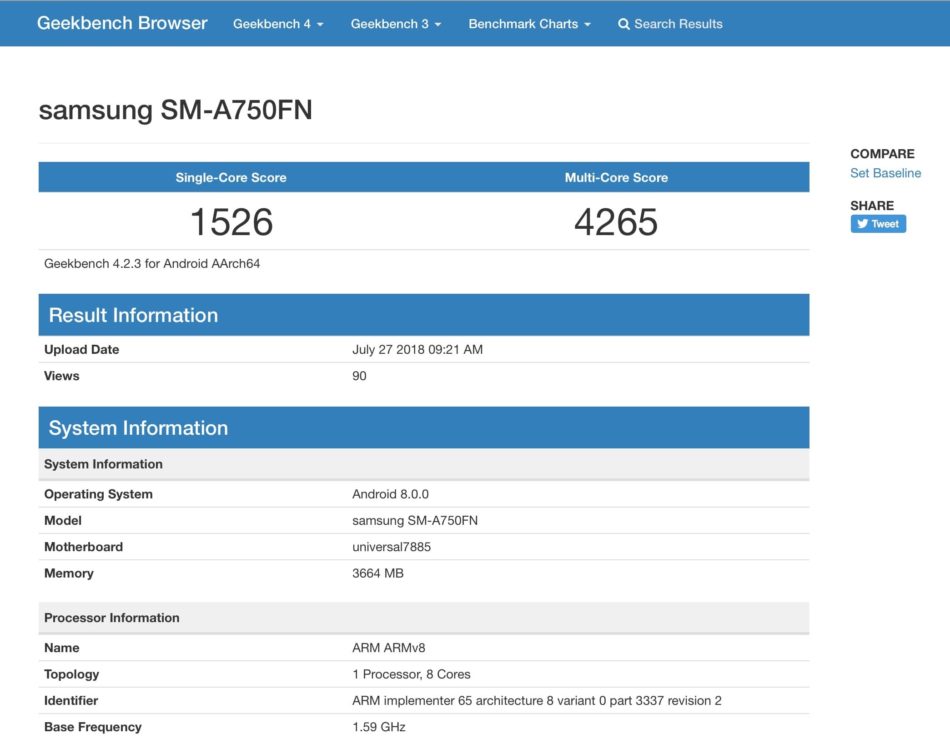Select the memory value 3664 MB

[x=378, y=574]
